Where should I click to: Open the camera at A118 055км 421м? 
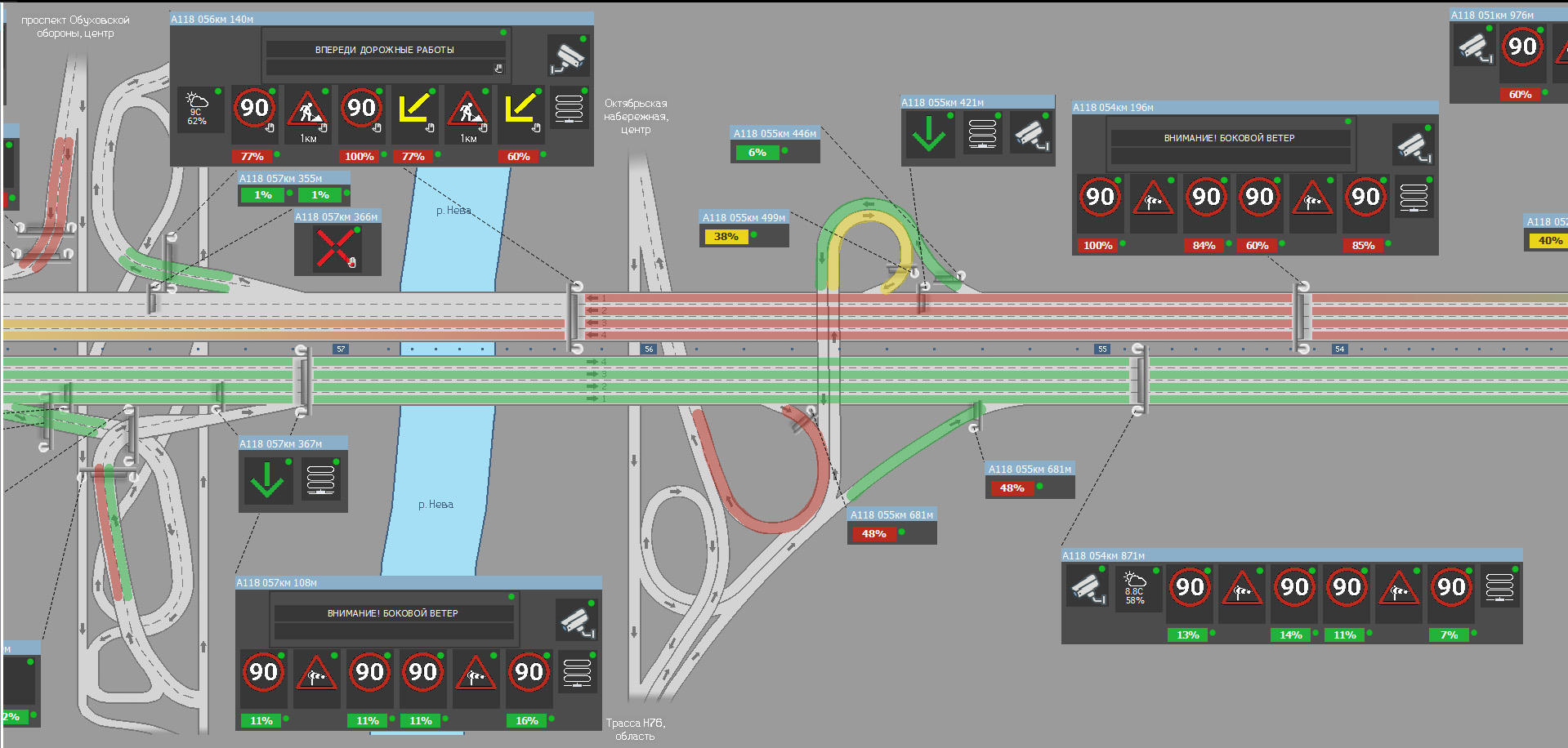[1031, 136]
